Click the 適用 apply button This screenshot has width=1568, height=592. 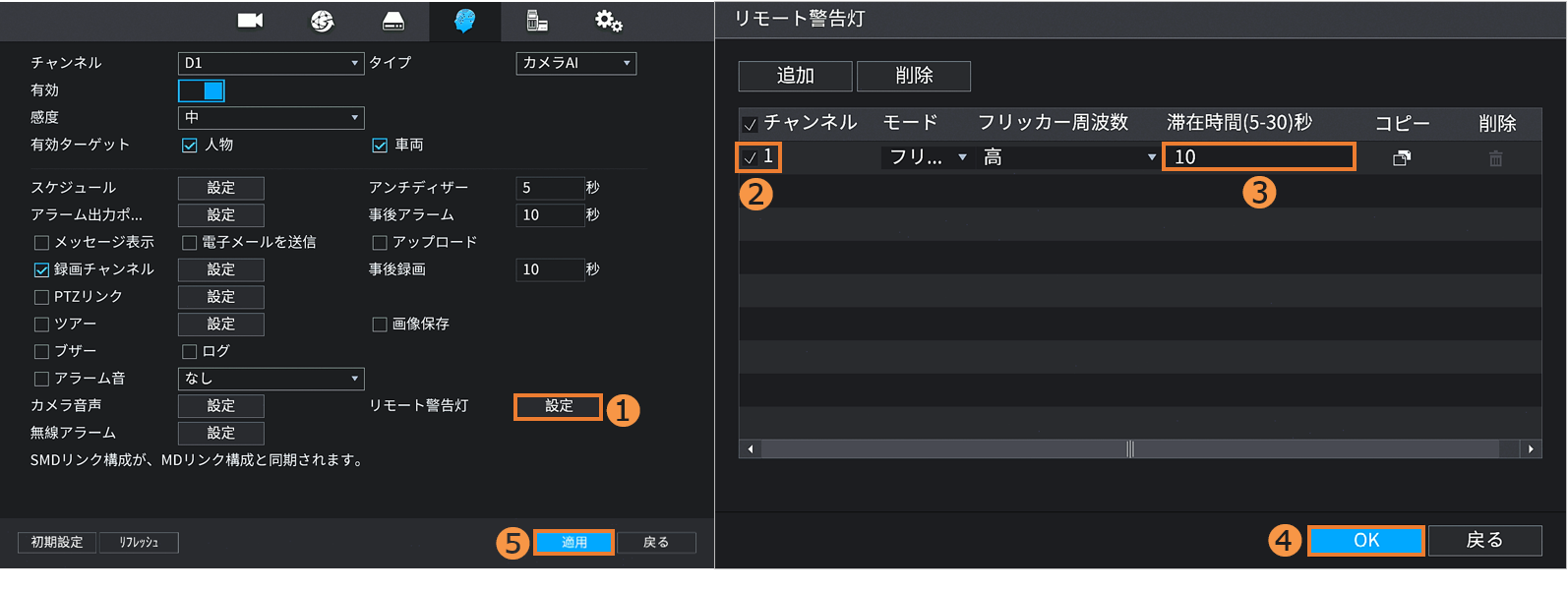coord(573,542)
